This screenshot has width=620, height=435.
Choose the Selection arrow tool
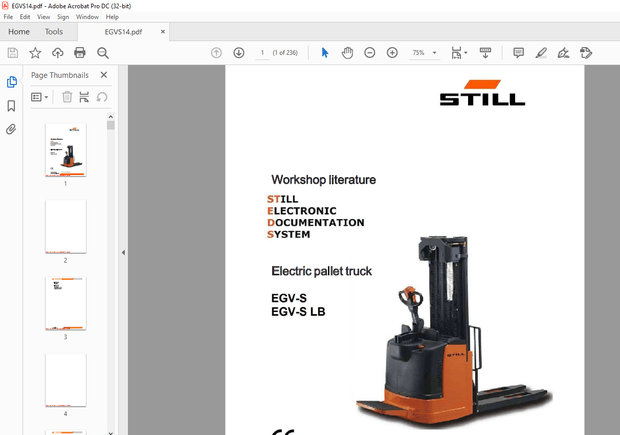[x=325, y=53]
